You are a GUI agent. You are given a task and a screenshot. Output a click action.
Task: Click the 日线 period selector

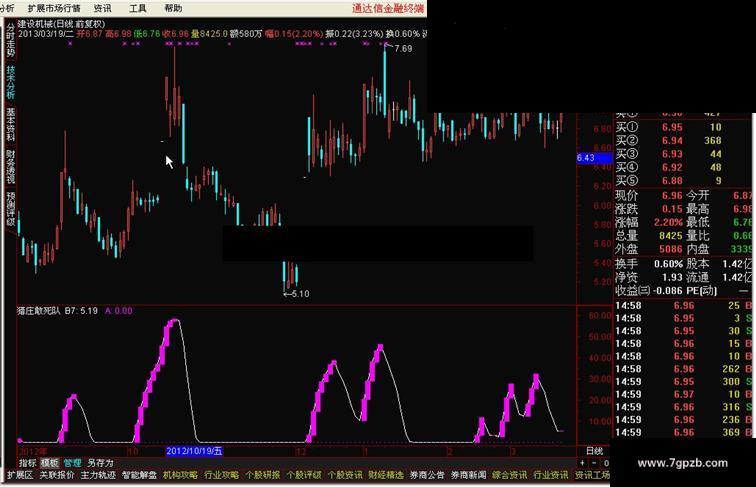click(594, 451)
